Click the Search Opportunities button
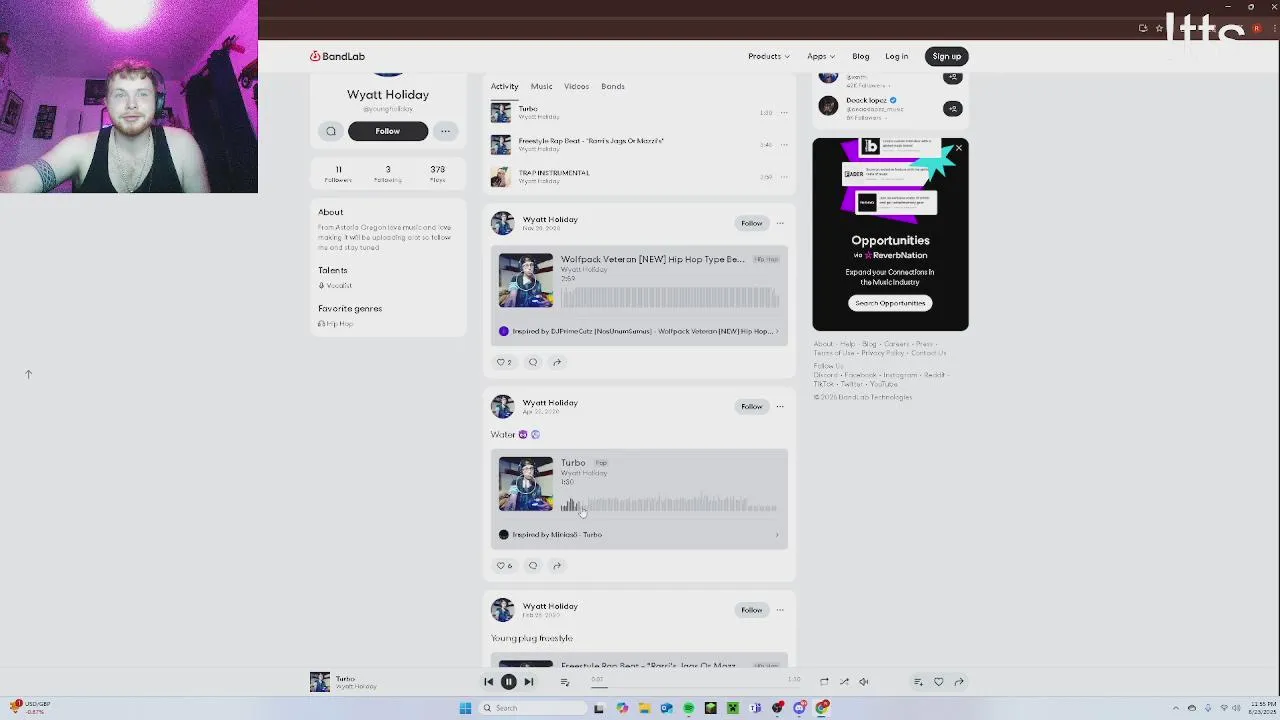 (x=890, y=303)
